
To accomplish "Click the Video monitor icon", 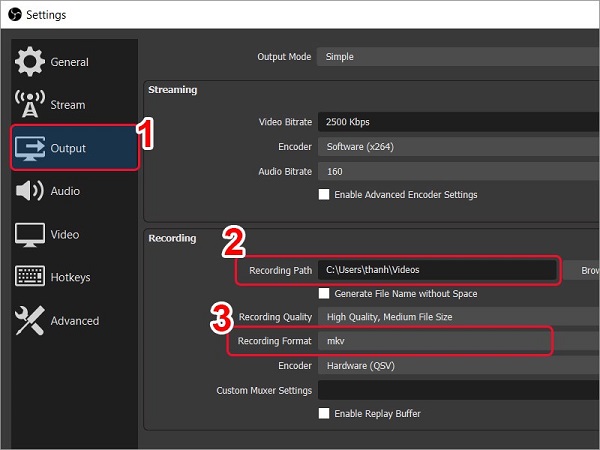I will coord(31,235).
